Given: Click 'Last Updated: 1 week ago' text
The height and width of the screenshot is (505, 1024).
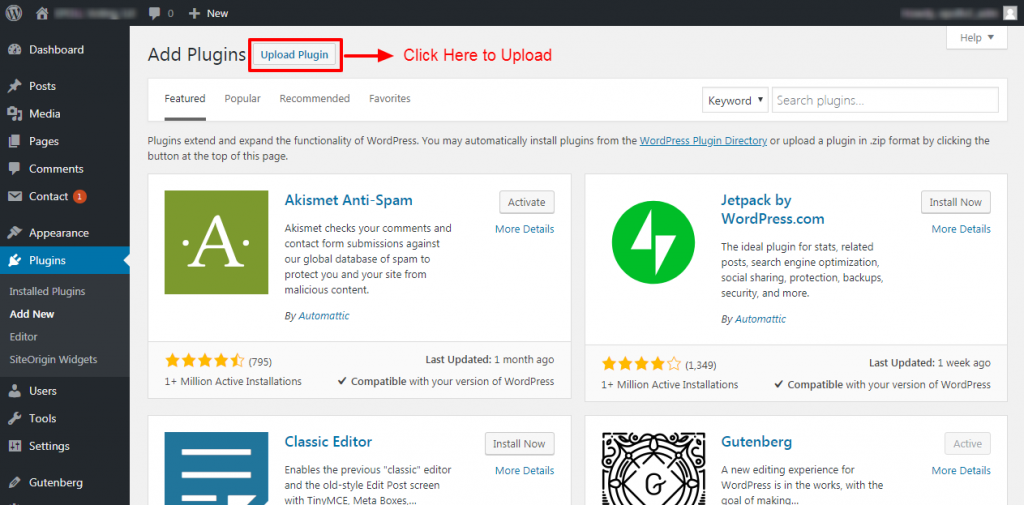Looking at the screenshot, I should click(x=929, y=363).
